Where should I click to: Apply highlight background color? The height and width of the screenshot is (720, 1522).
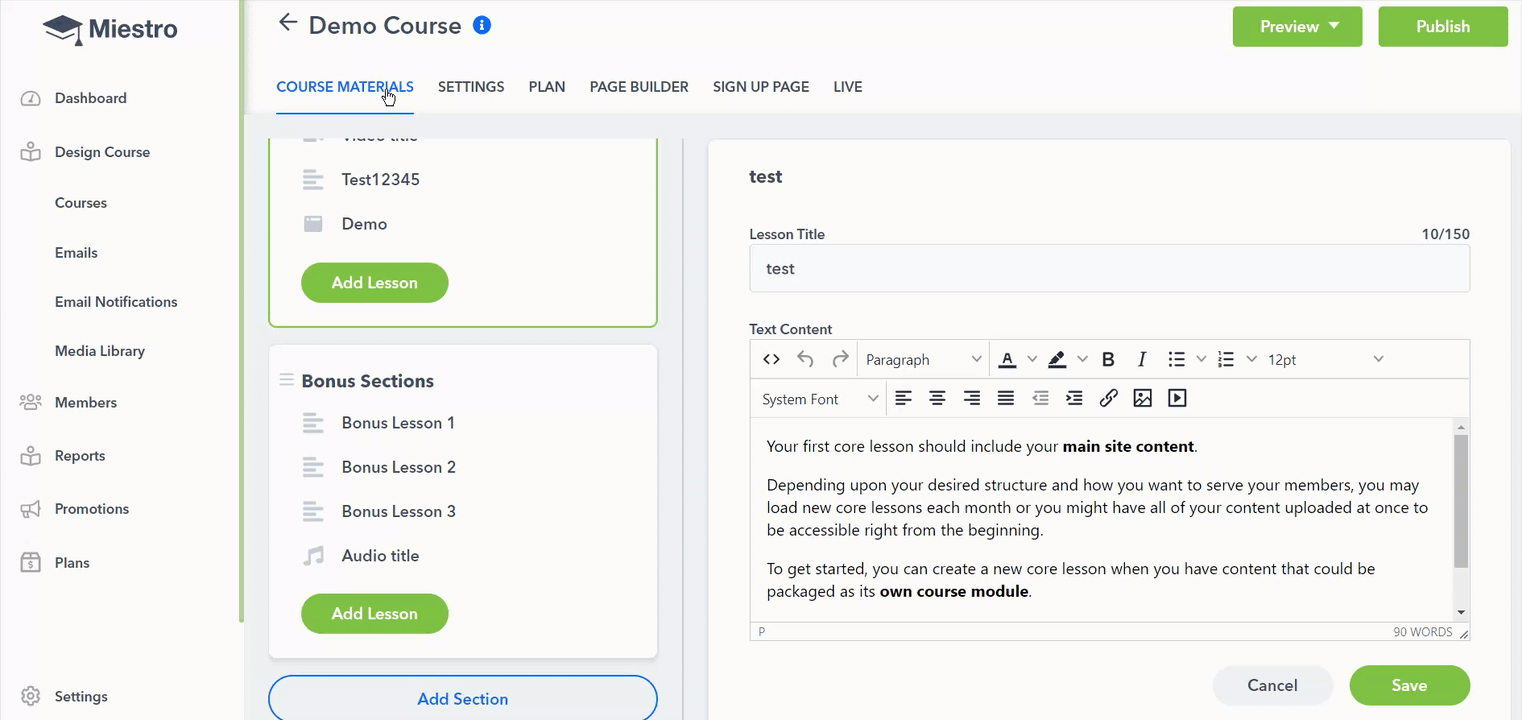coord(1057,359)
